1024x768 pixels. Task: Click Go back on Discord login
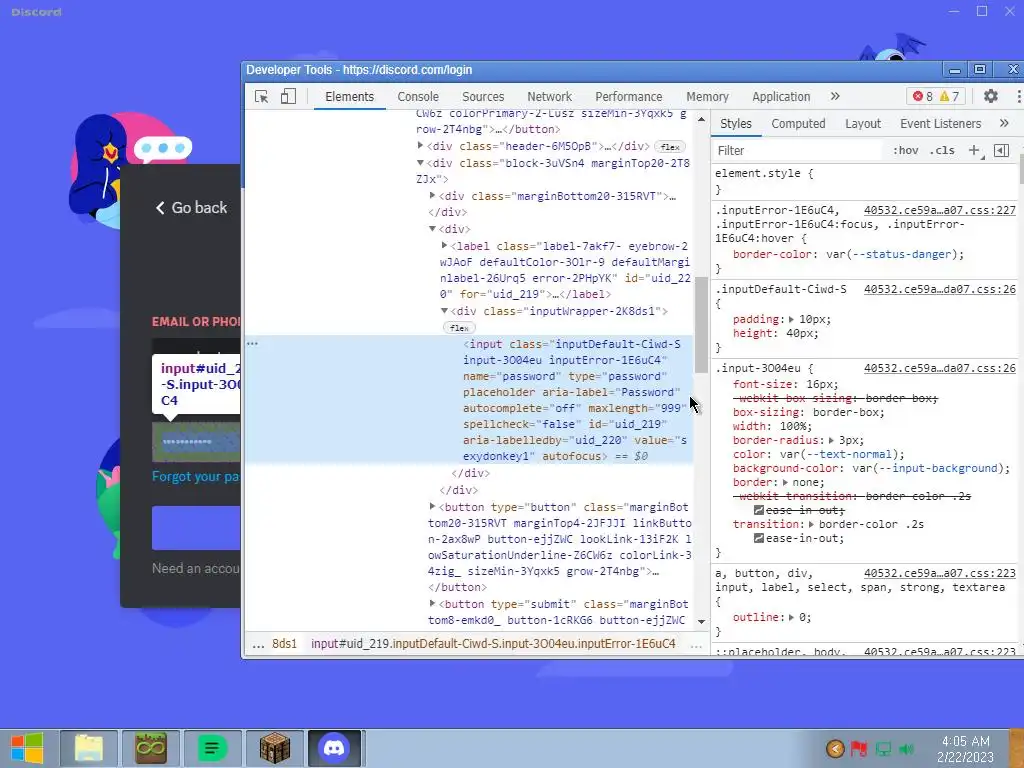click(191, 208)
